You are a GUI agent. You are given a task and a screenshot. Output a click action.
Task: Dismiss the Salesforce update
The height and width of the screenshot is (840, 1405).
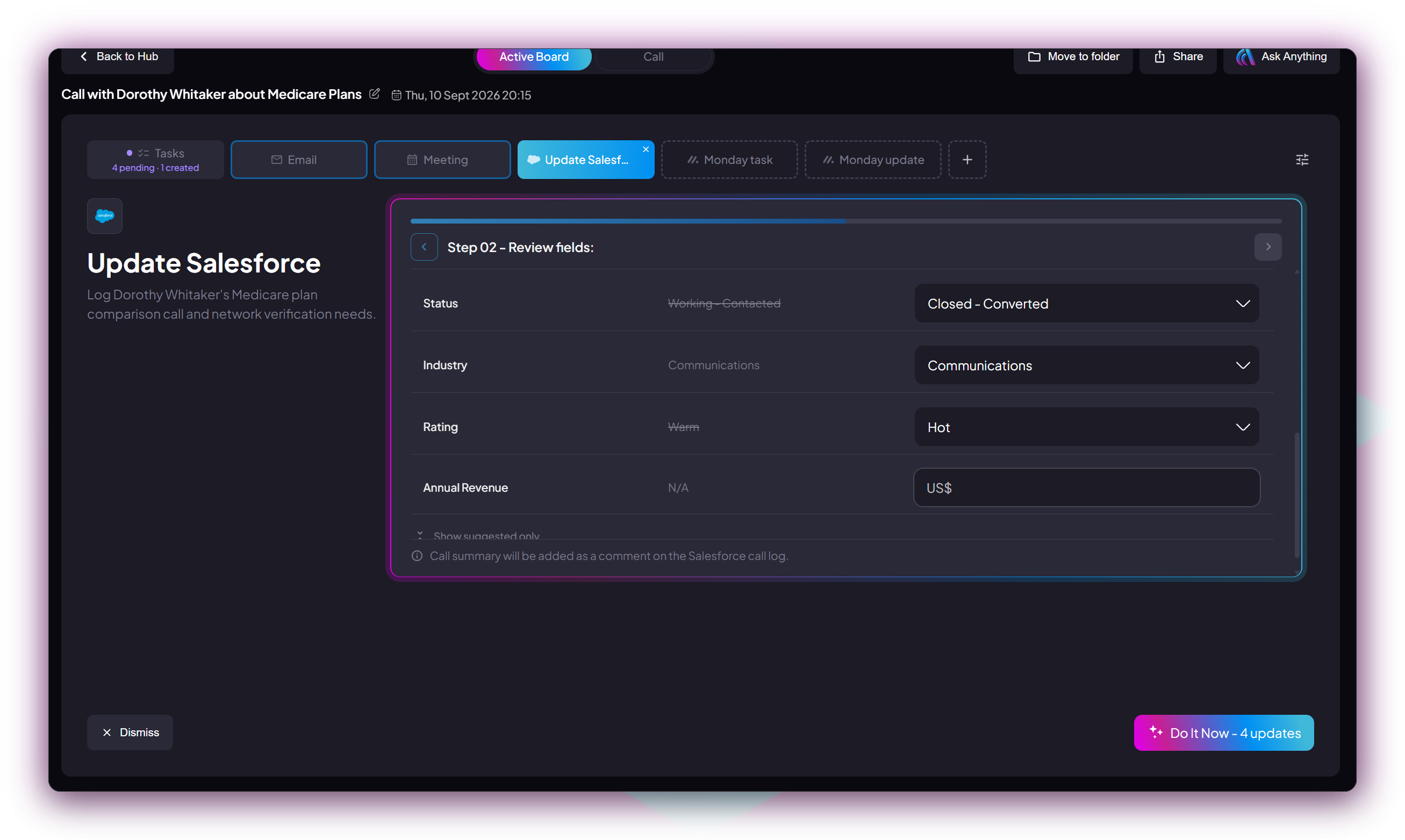(x=130, y=733)
